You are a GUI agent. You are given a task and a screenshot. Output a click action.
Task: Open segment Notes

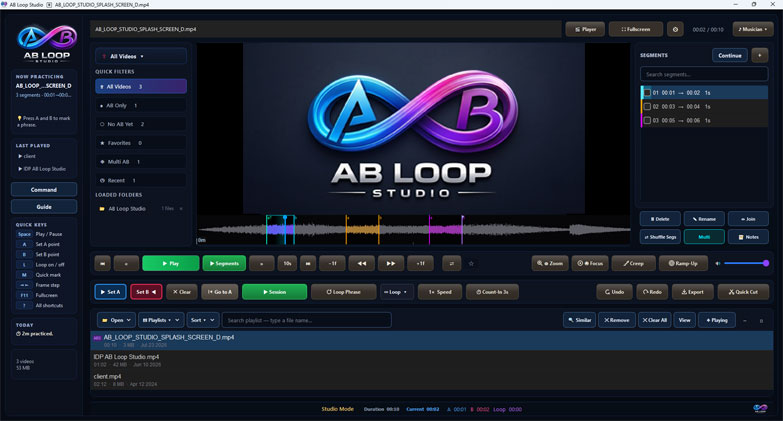click(748, 237)
